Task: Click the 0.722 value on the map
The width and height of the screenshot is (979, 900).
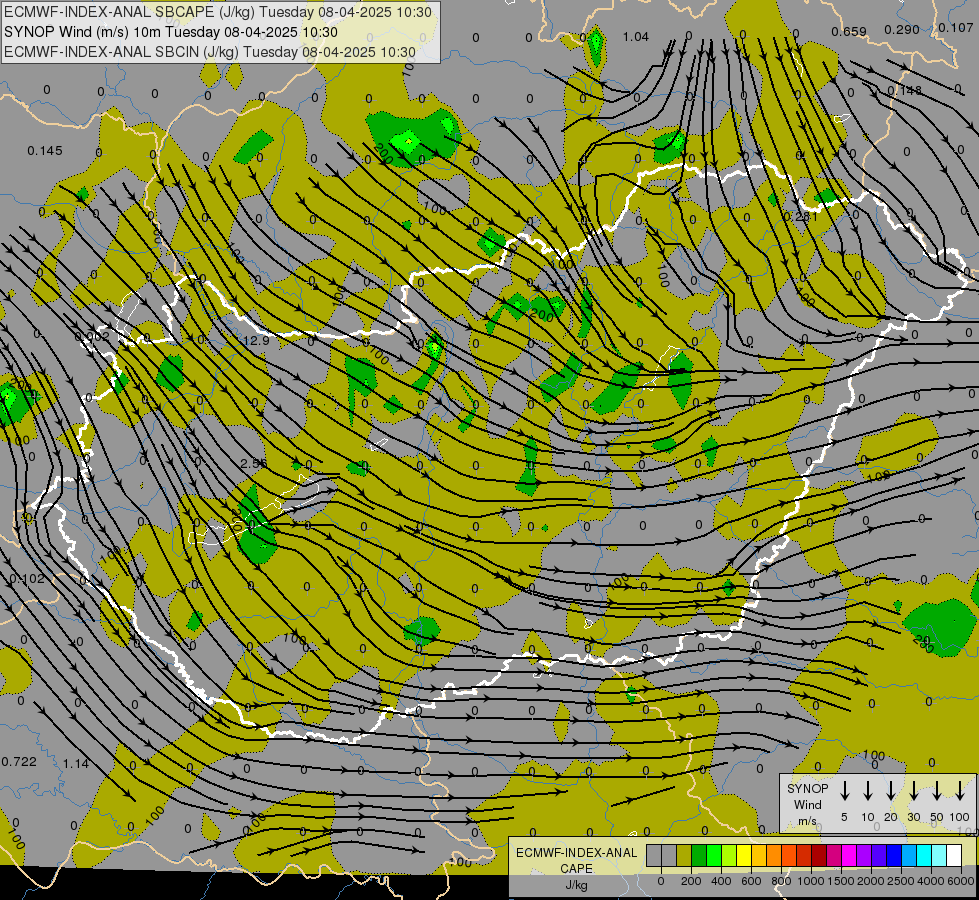Action: coord(19,761)
